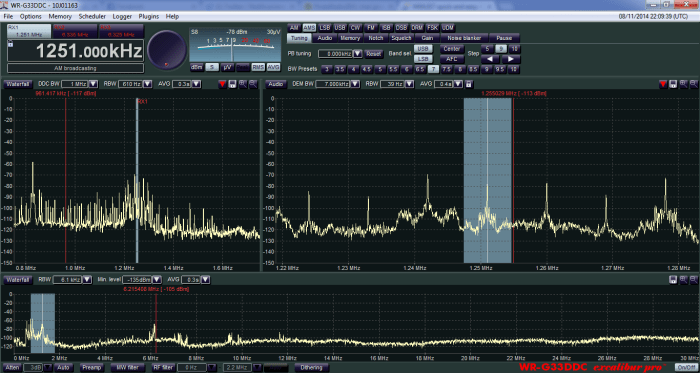
Task: Click the Center button
Action: [452, 48]
